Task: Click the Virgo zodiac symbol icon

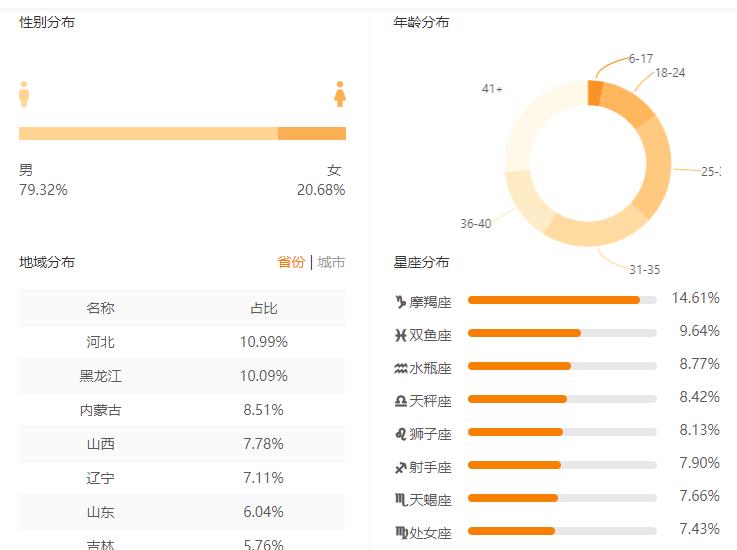Action: 401,532
